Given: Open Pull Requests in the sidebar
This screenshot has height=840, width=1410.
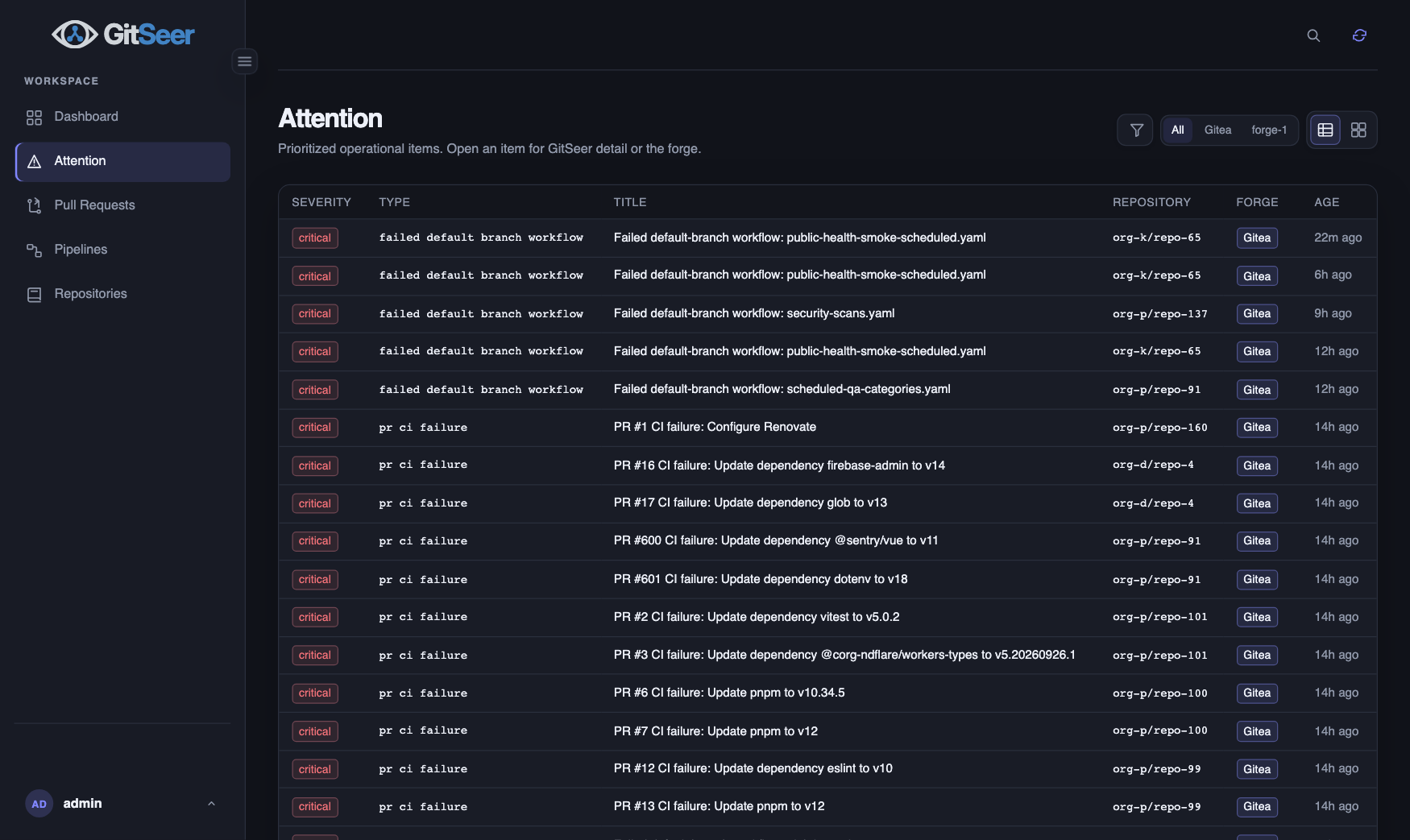Looking at the screenshot, I should [x=122, y=205].
